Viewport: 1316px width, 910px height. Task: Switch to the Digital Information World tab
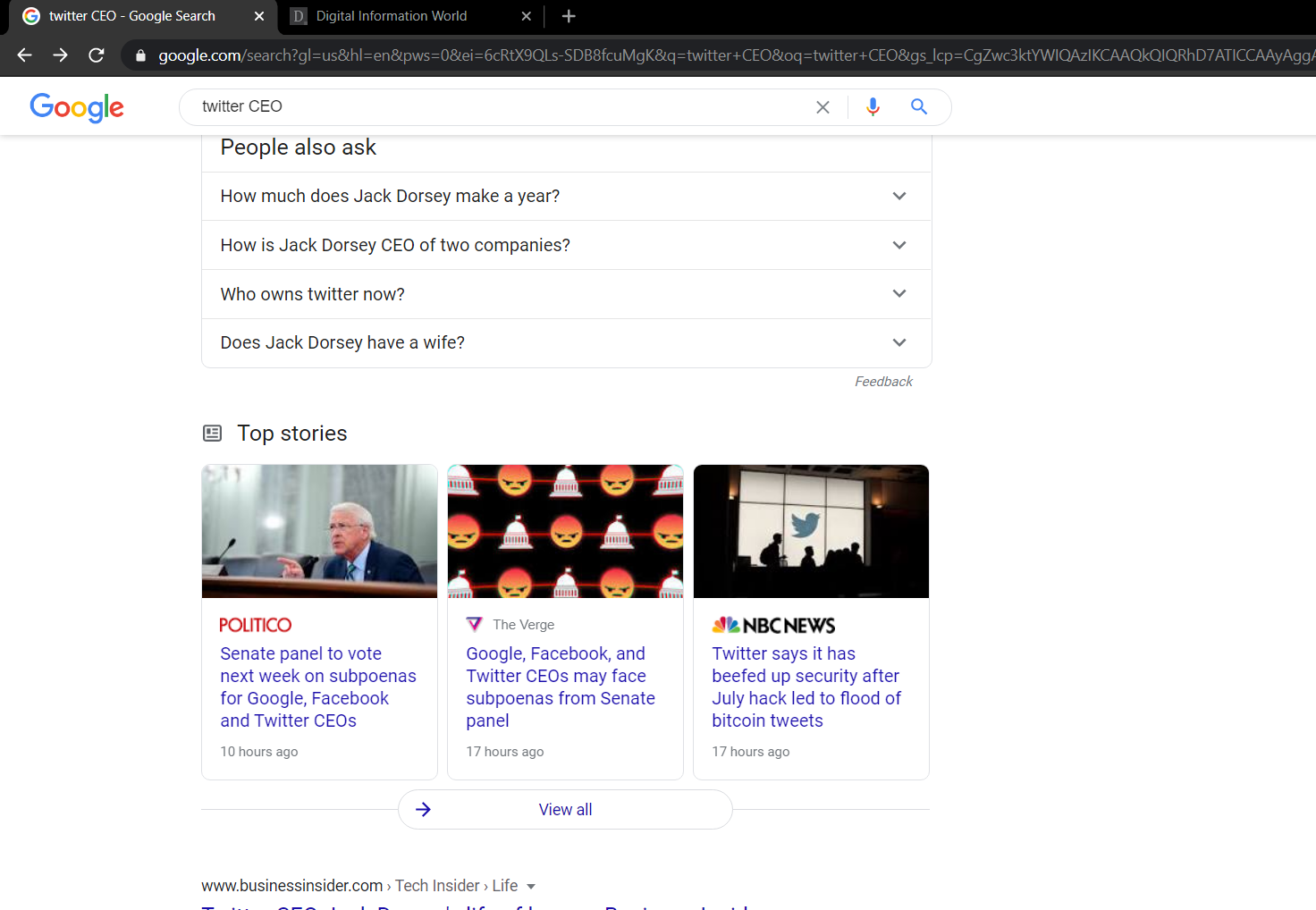(392, 15)
